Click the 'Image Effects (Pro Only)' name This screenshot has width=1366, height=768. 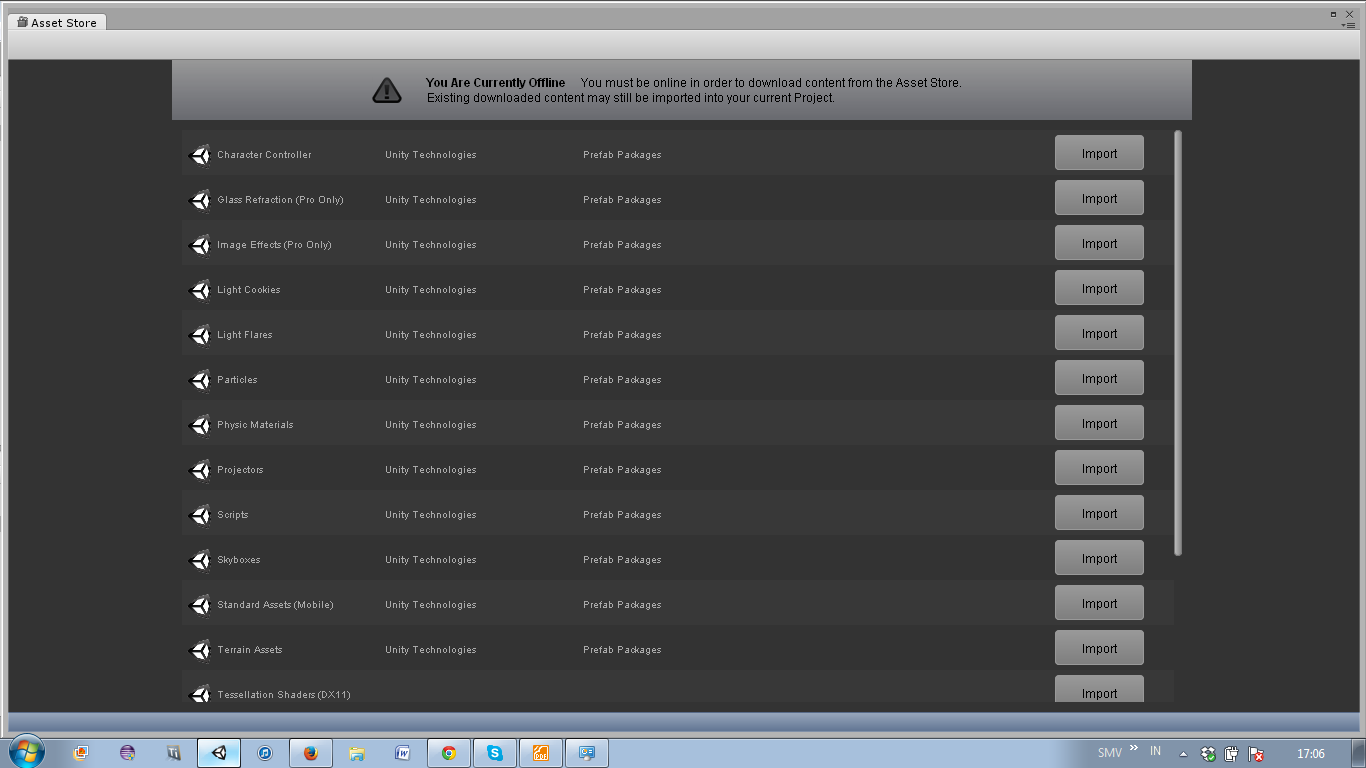pos(274,245)
